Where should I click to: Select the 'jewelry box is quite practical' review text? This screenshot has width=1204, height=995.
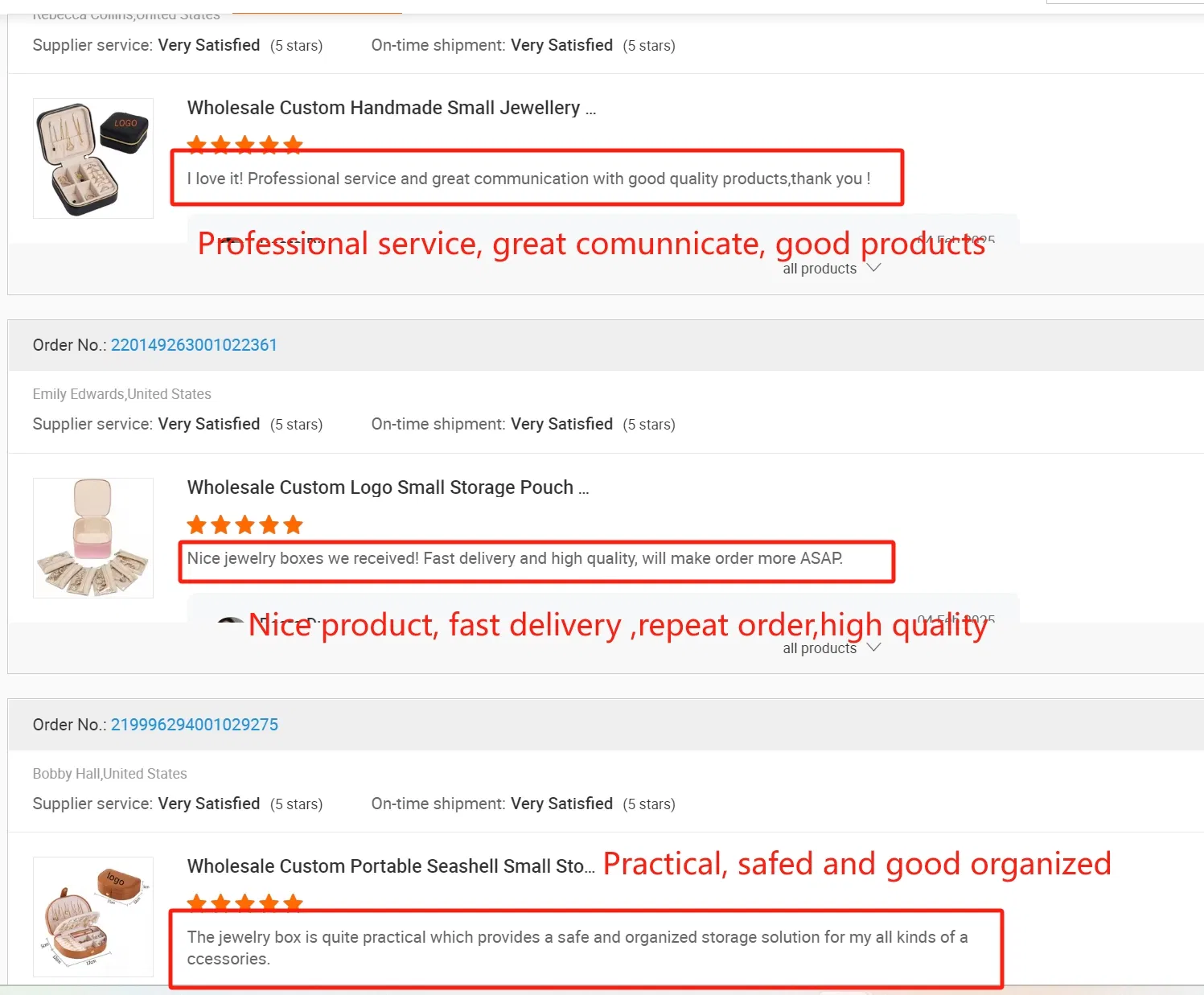[577, 948]
